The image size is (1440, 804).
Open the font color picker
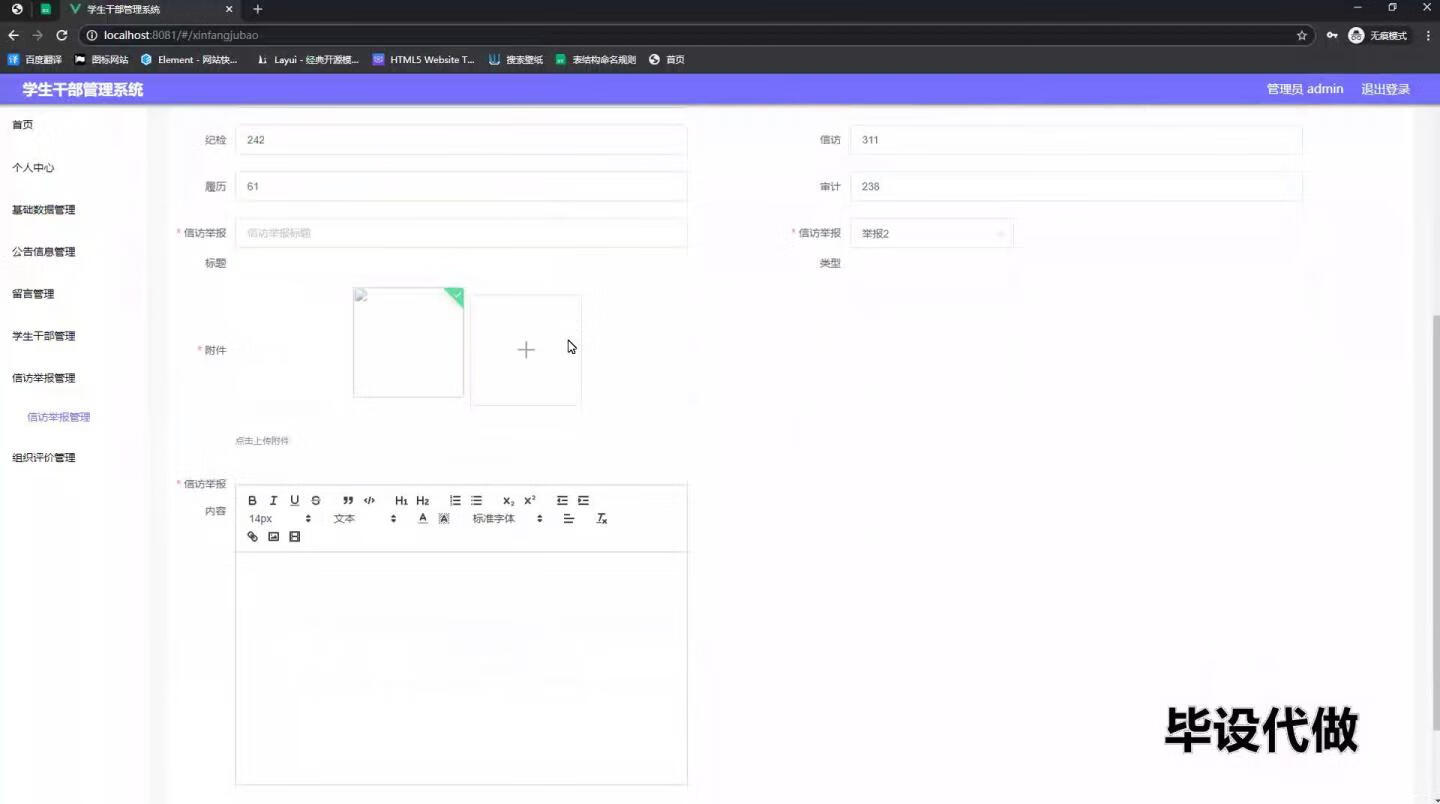(x=423, y=518)
